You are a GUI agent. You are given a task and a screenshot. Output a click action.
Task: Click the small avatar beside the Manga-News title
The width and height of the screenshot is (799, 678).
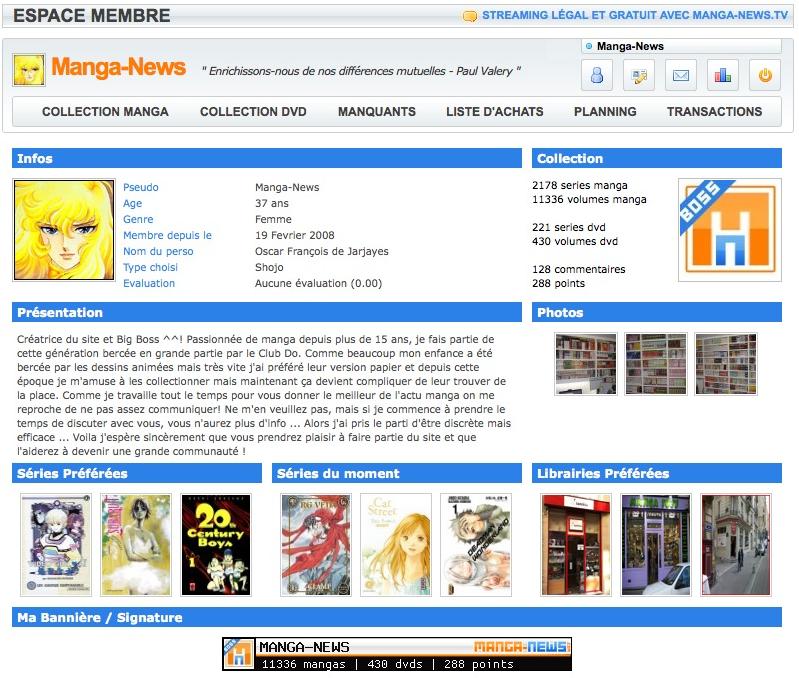coord(29,70)
